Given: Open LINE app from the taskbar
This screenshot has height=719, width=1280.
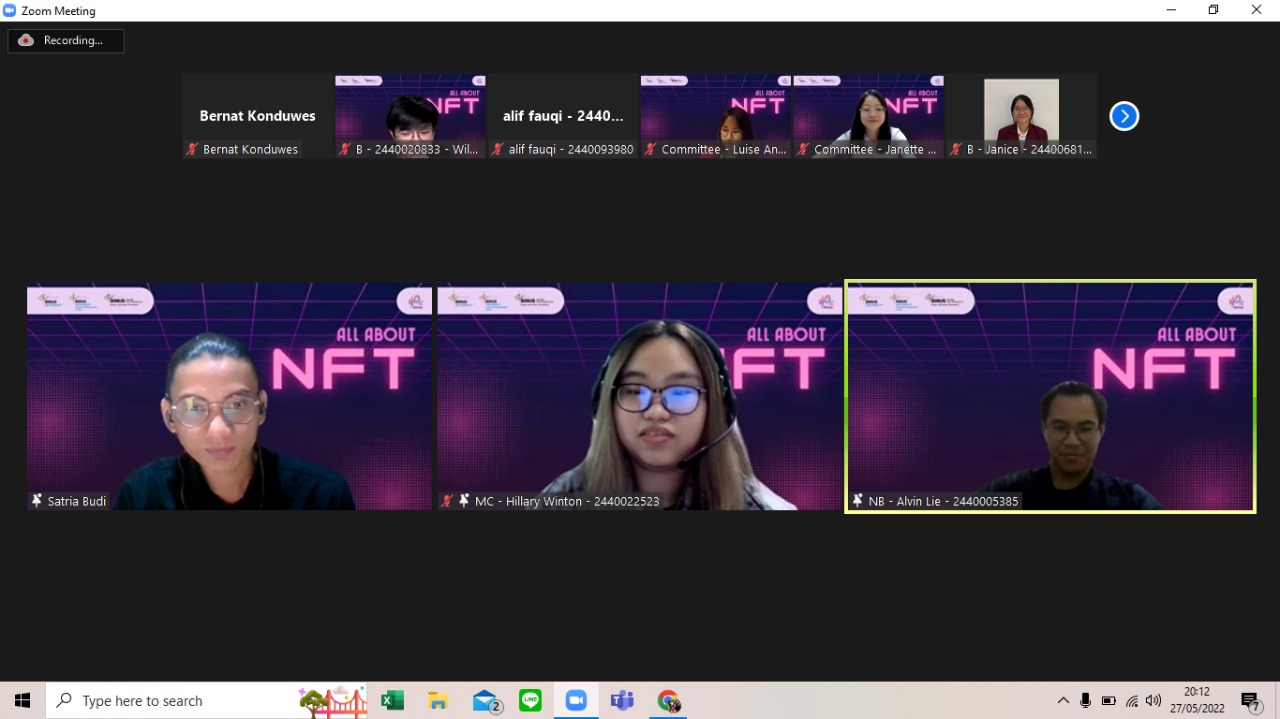Looking at the screenshot, I should pyautogui.click(x=530, y=701).
